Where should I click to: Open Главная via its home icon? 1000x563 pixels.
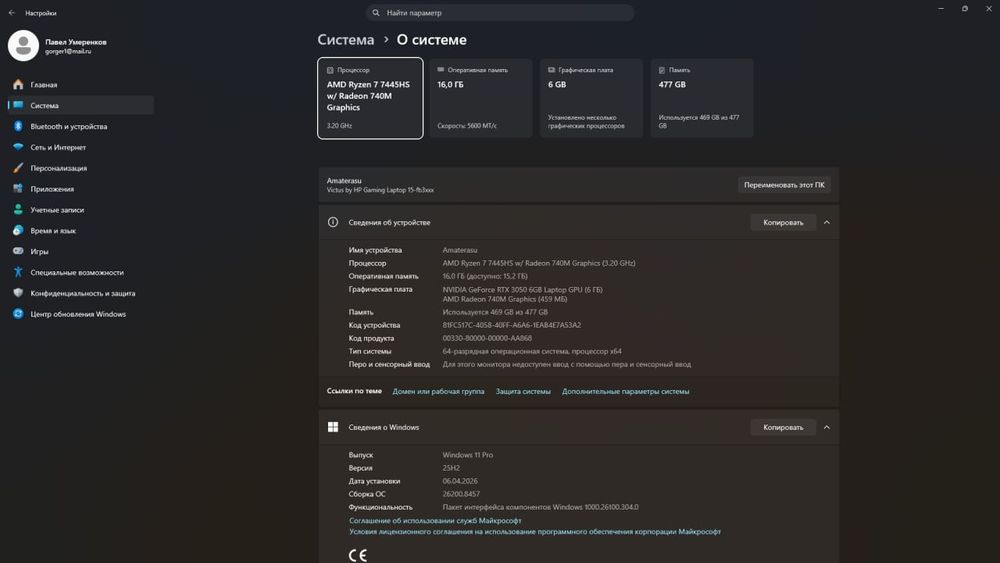18,85
